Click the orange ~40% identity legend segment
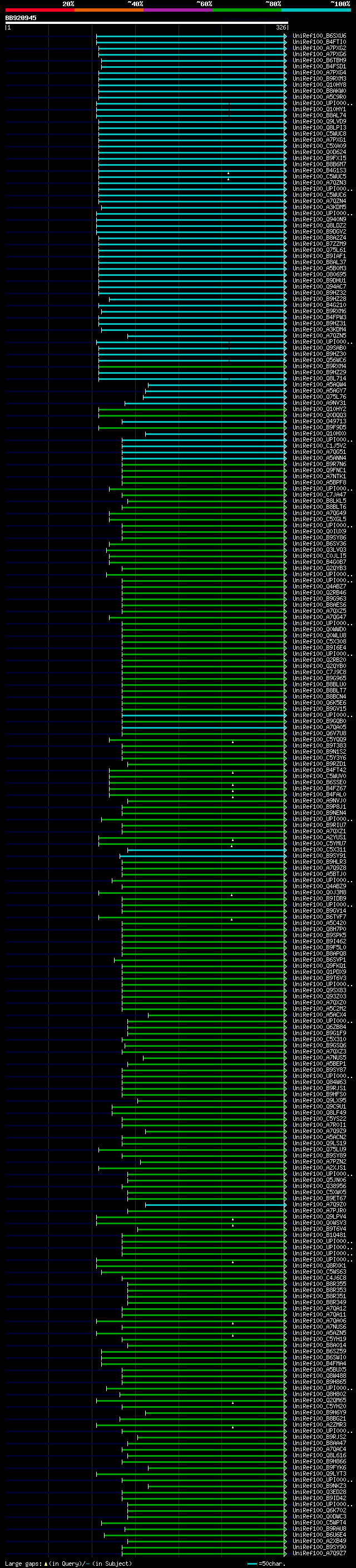 (x=109, y=10)
